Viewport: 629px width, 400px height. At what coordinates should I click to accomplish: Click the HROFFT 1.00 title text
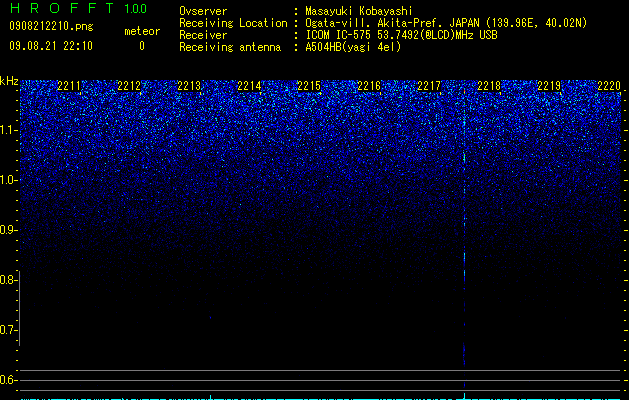(79, 8)
